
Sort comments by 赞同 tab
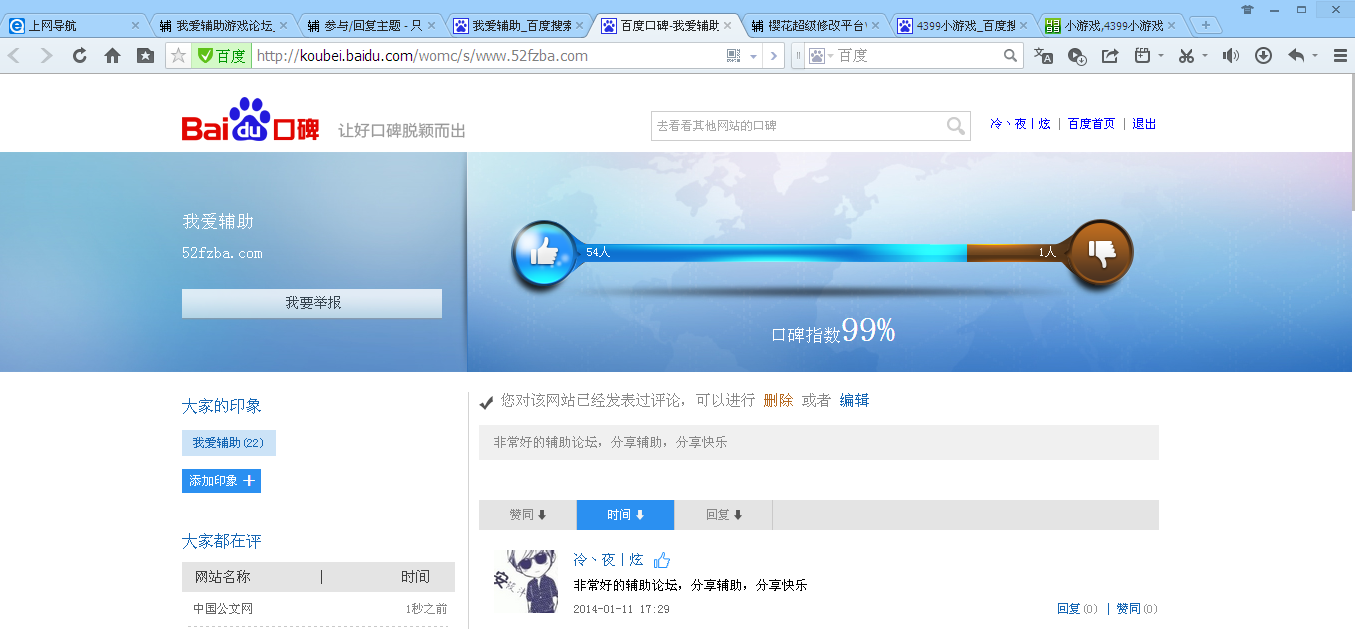pos(527,515)
